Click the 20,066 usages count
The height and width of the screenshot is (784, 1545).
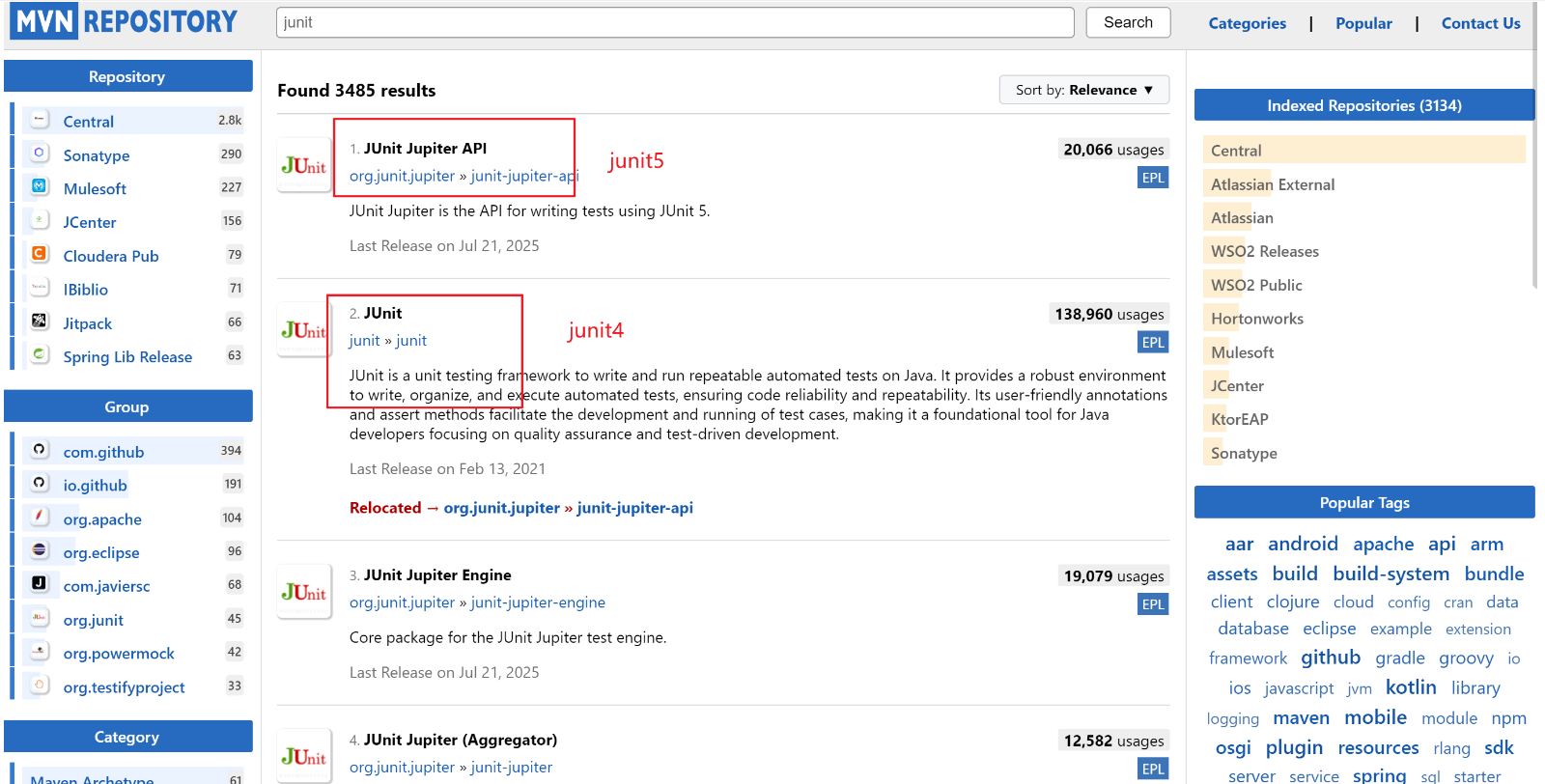pyautogui.click(x=1113, y=150)
